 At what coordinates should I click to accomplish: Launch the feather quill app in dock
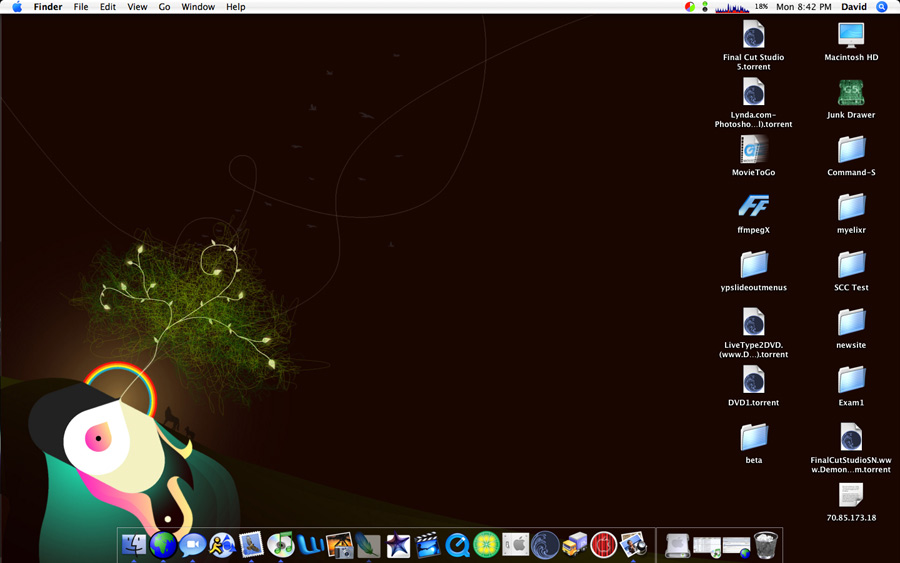coord(368,545)
